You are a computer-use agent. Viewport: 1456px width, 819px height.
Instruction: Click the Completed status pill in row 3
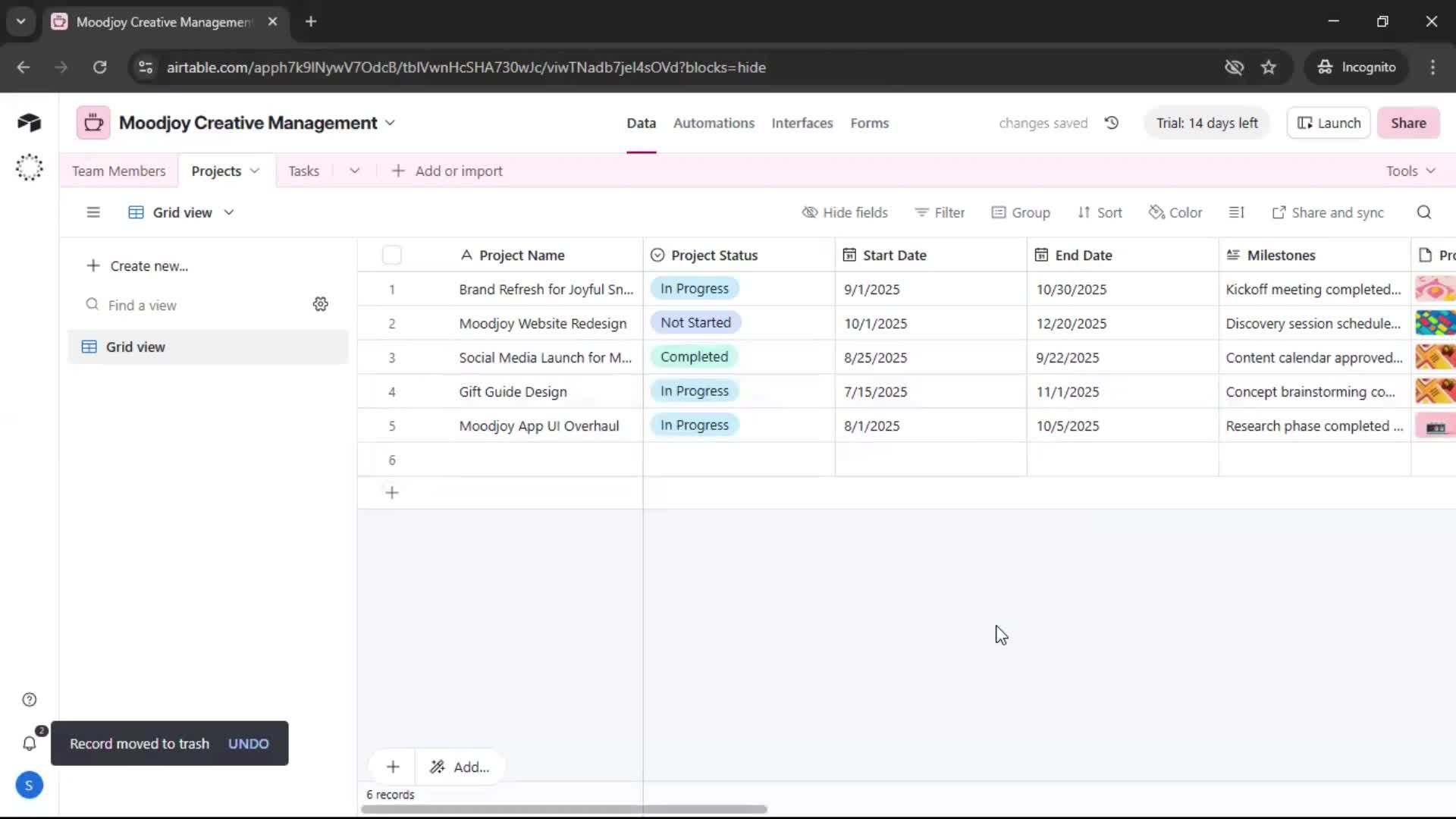[694, 357]
